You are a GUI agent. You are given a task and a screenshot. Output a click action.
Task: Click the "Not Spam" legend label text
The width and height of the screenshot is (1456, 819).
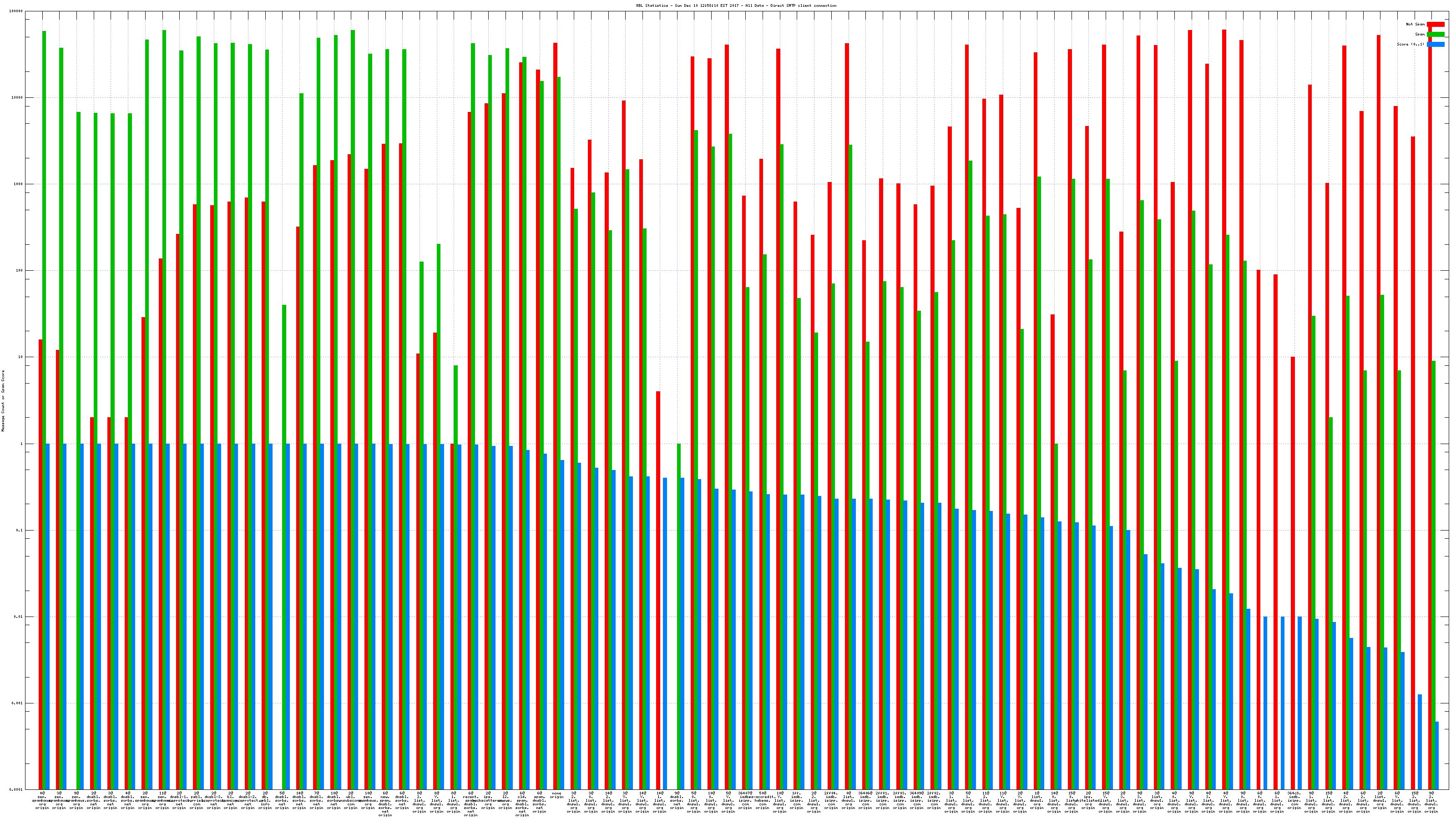(1416, 24)
